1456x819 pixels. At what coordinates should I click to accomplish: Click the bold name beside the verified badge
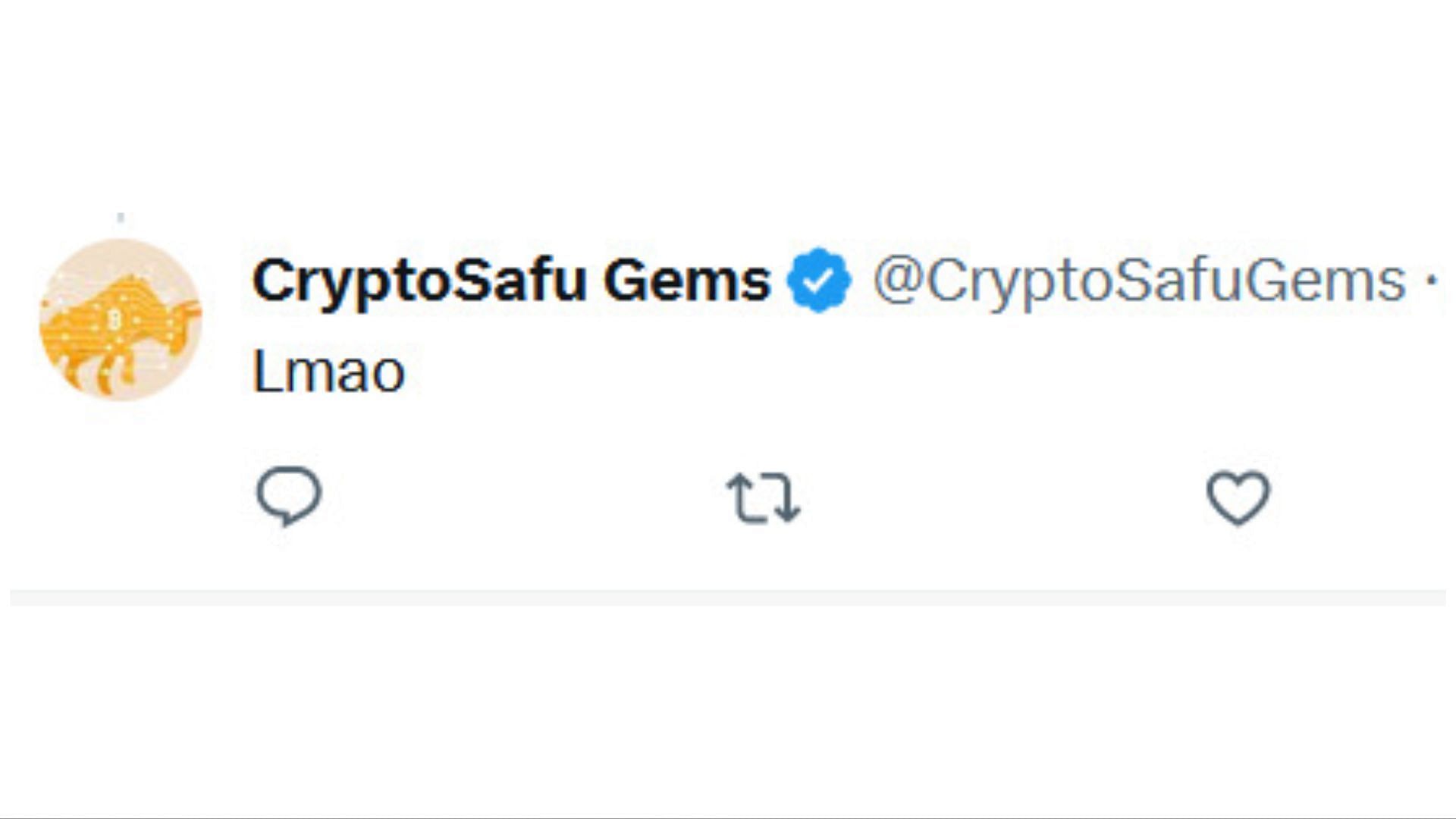(x=511, y=281)
